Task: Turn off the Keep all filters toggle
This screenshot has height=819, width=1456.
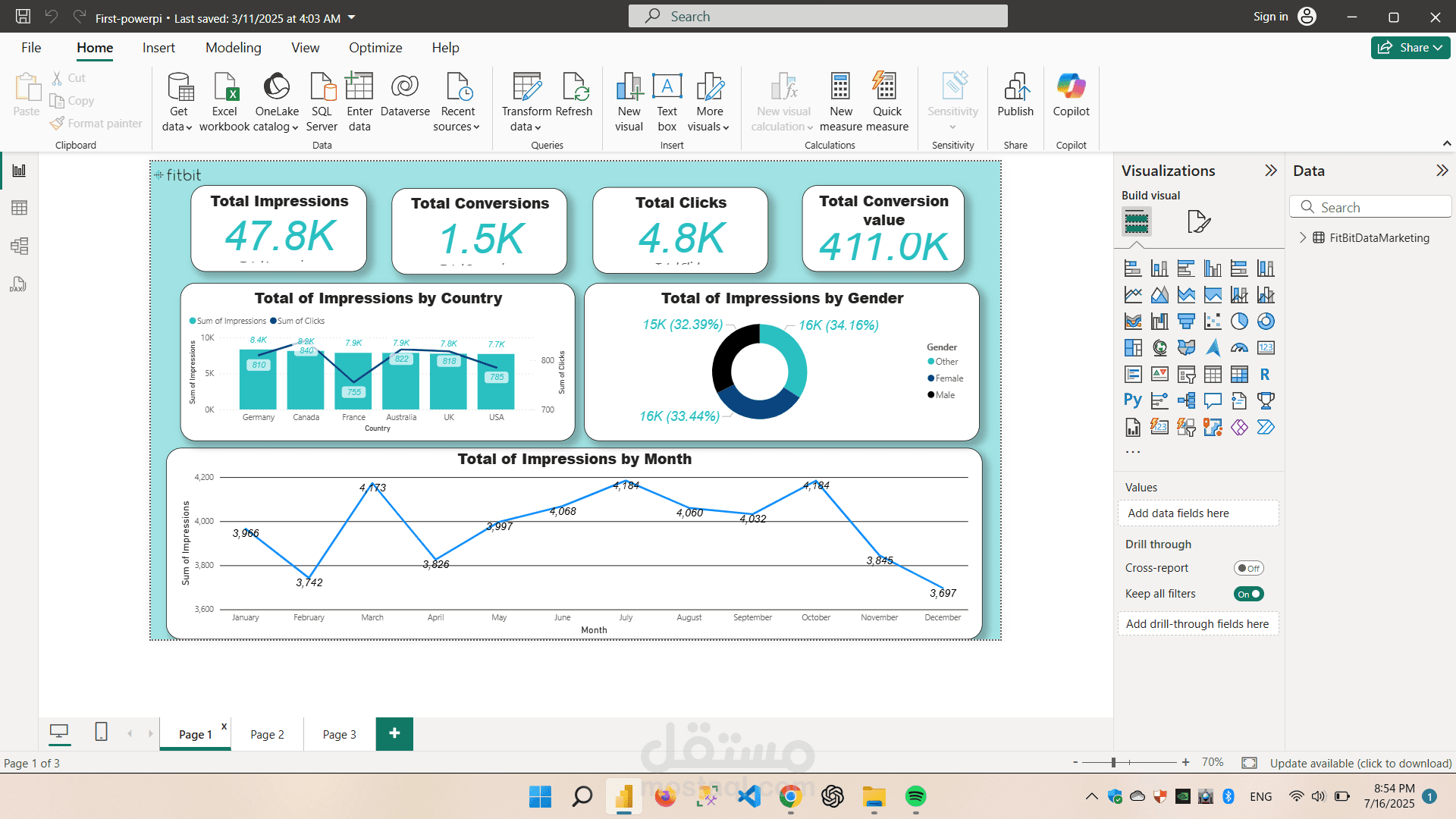Action: 1248,594
